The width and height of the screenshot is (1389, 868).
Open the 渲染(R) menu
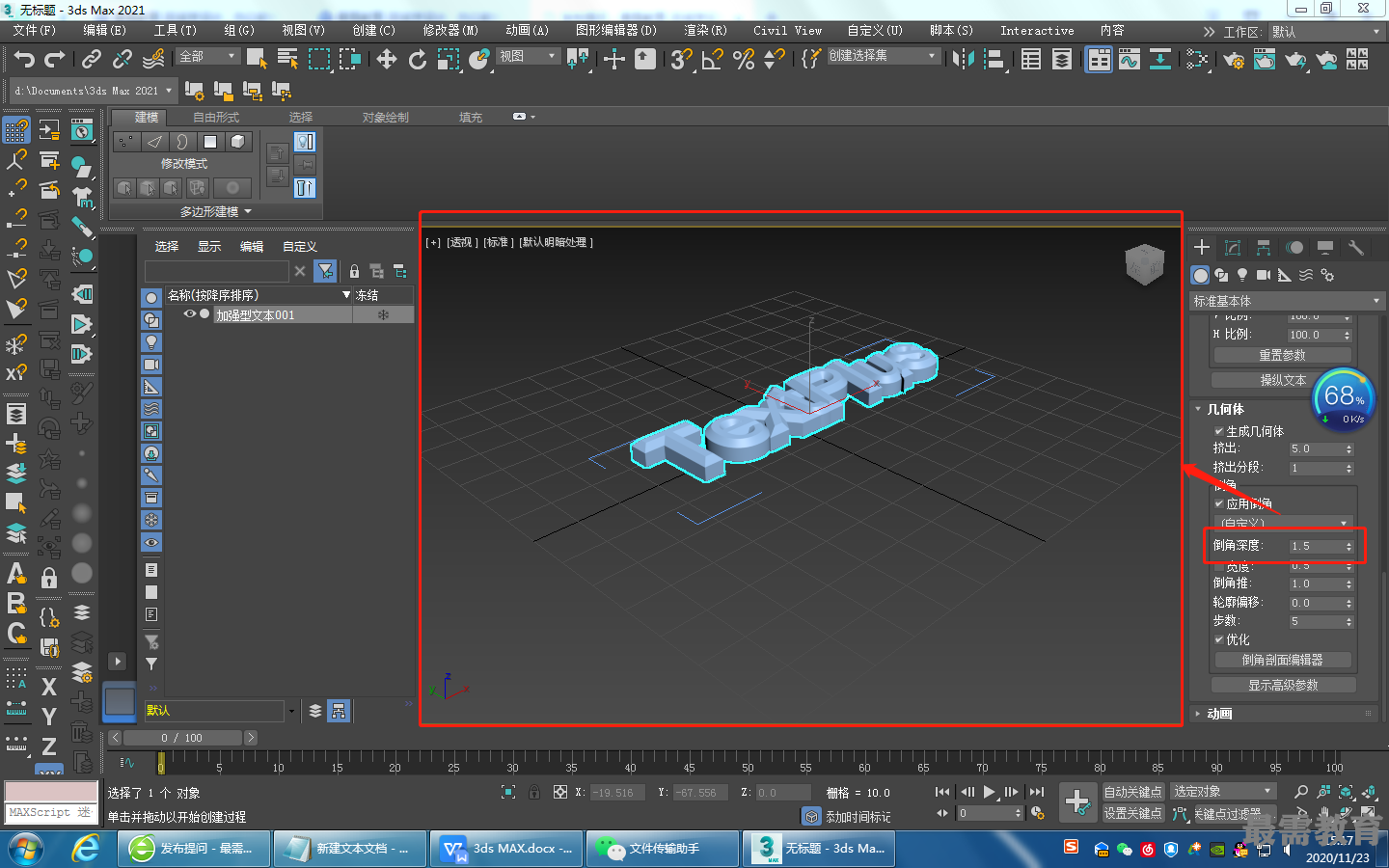tap(705, 31)
